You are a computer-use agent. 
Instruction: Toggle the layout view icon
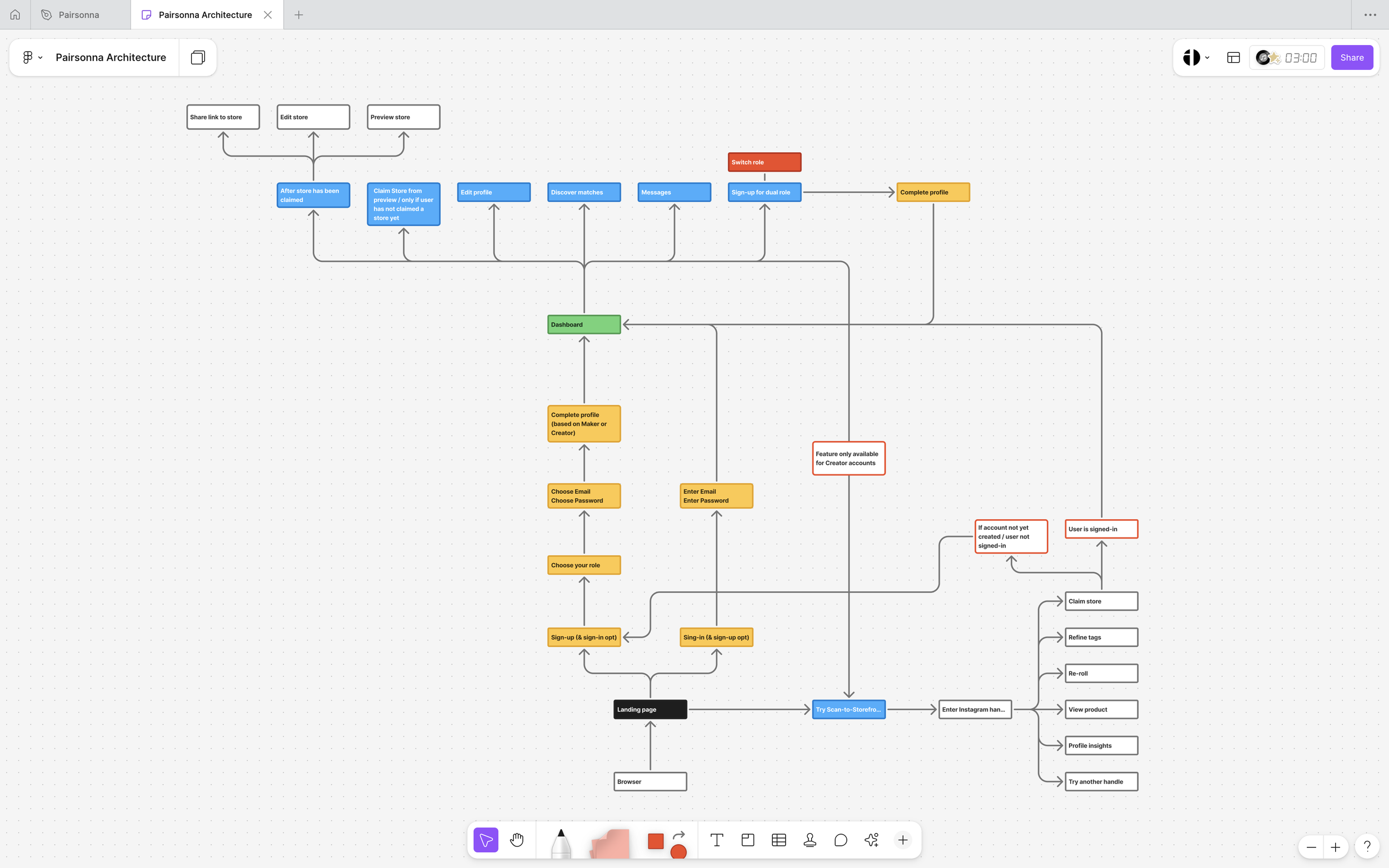tap(1233, 57)
